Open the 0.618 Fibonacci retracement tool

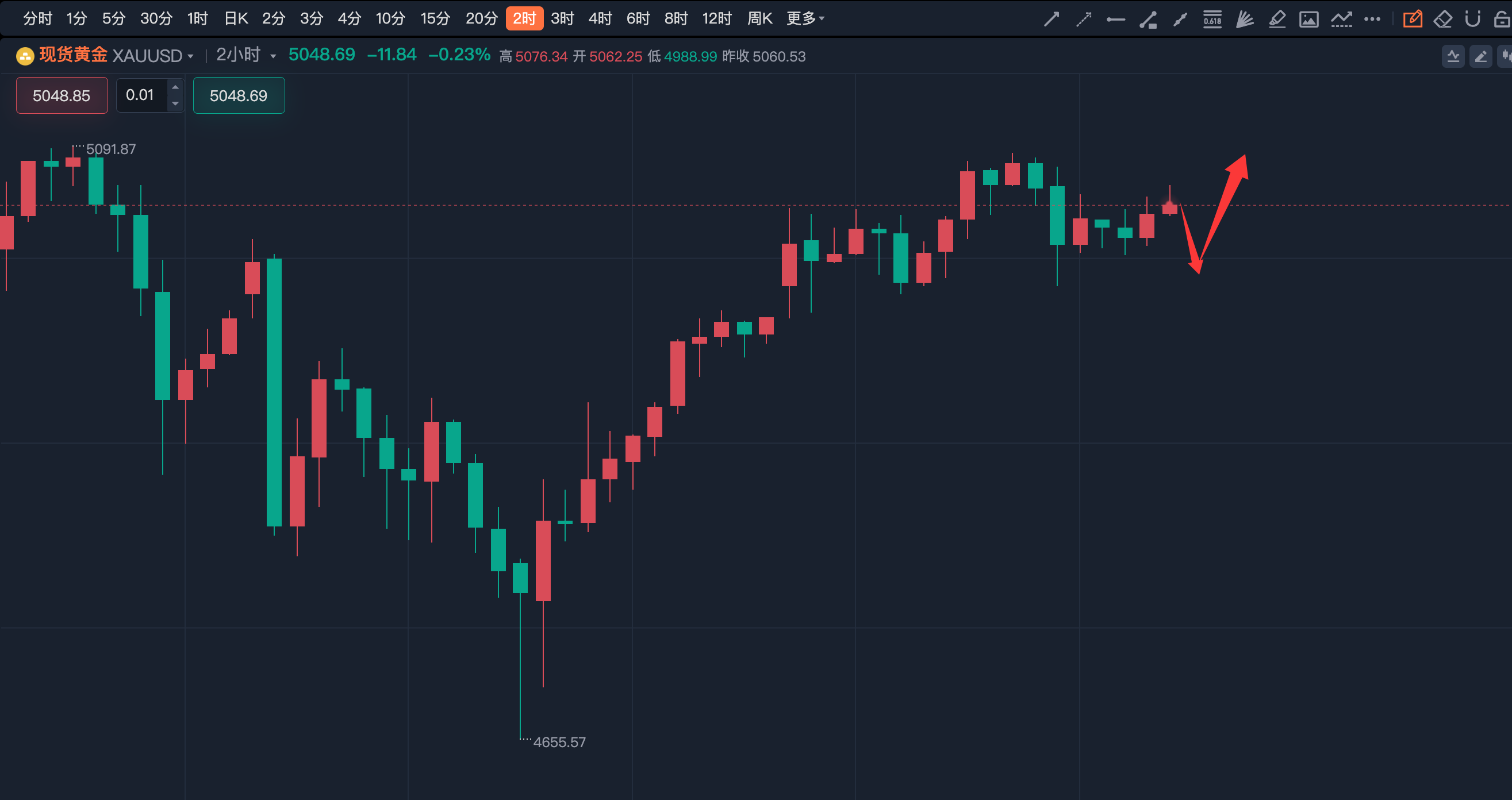(1212, 20)
